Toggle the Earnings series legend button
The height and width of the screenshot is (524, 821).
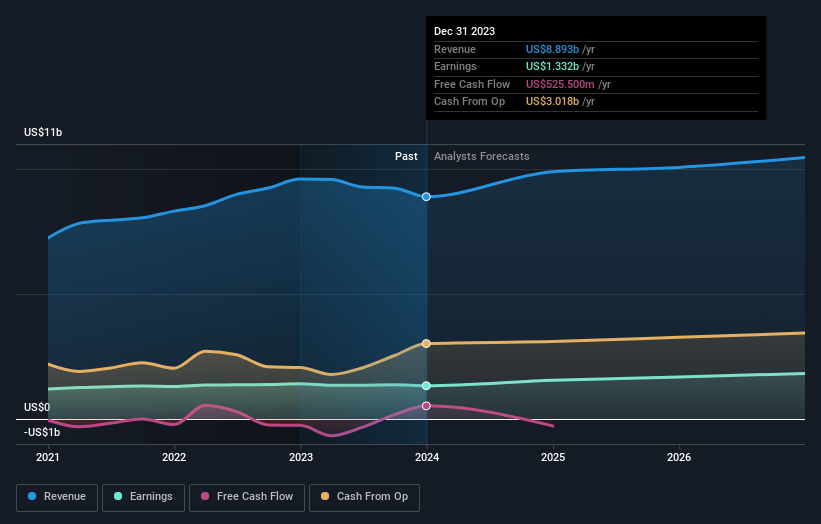[x=143, y=497]
